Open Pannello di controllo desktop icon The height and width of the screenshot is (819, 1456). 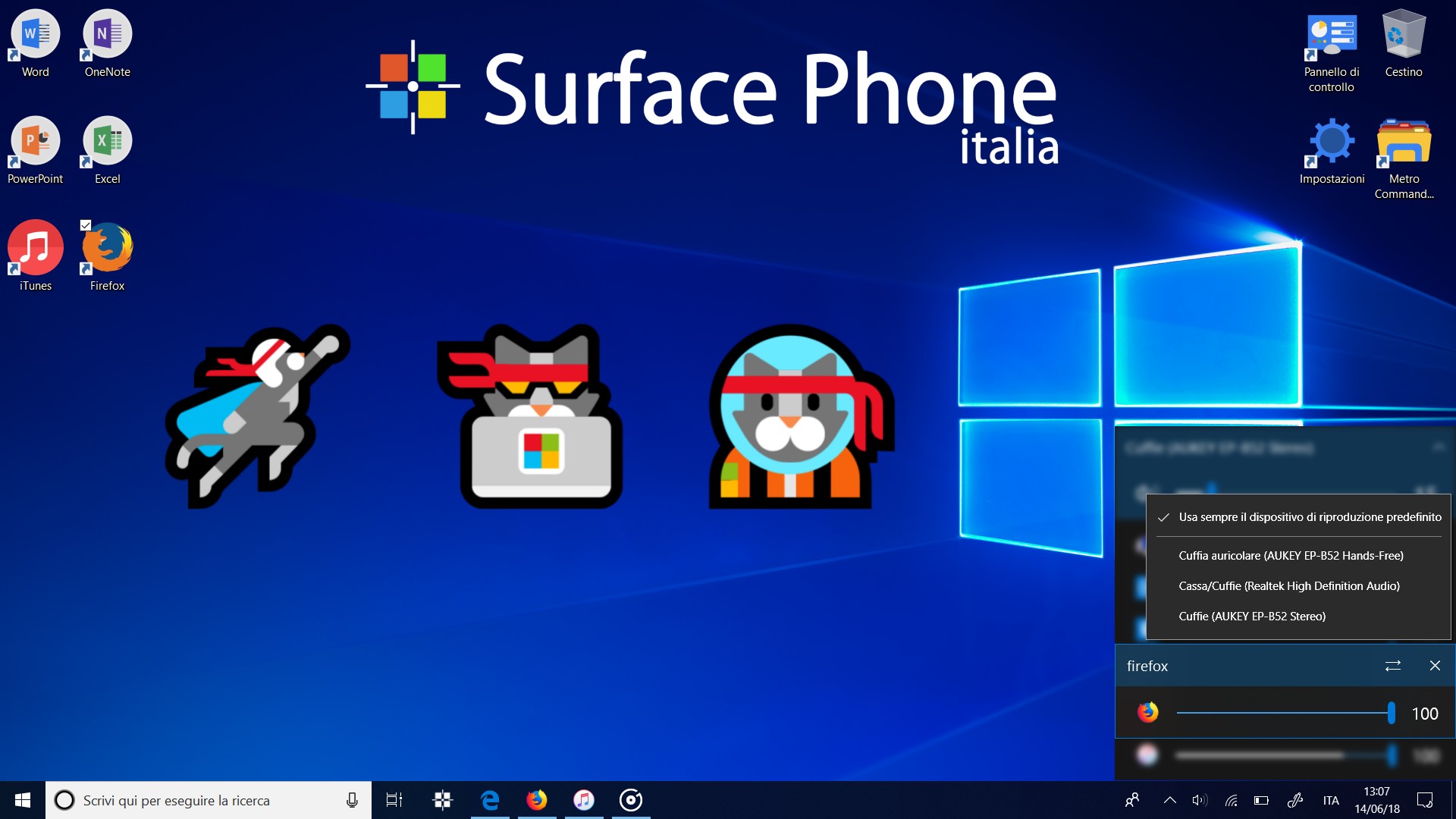click(1332, 52)
